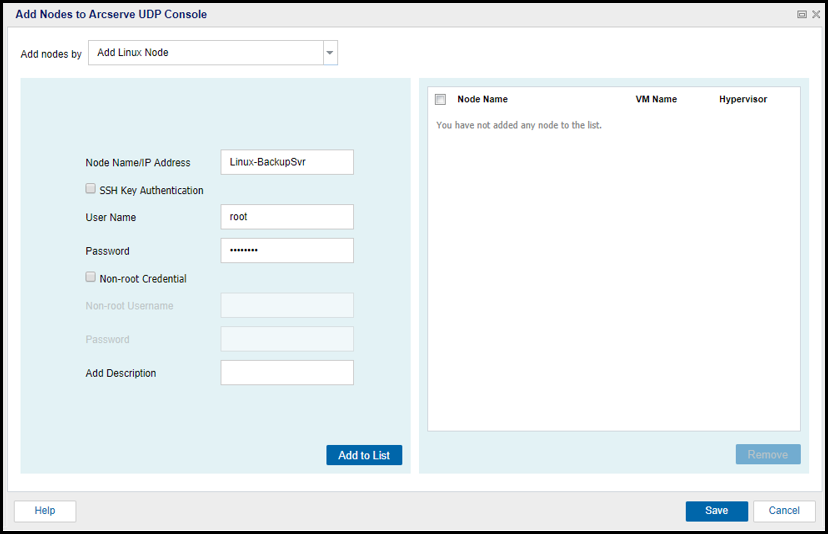This screenshot has height=534, width=829.
Task: Enable the Non-root Credential checkbox
Action: point(91,277)
